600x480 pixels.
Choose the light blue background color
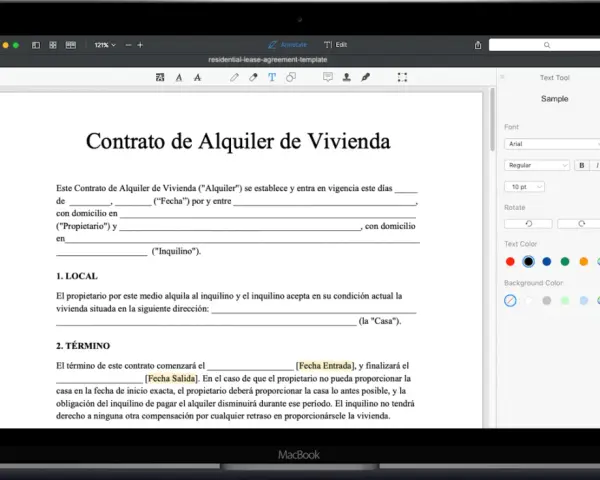[584, 300]
